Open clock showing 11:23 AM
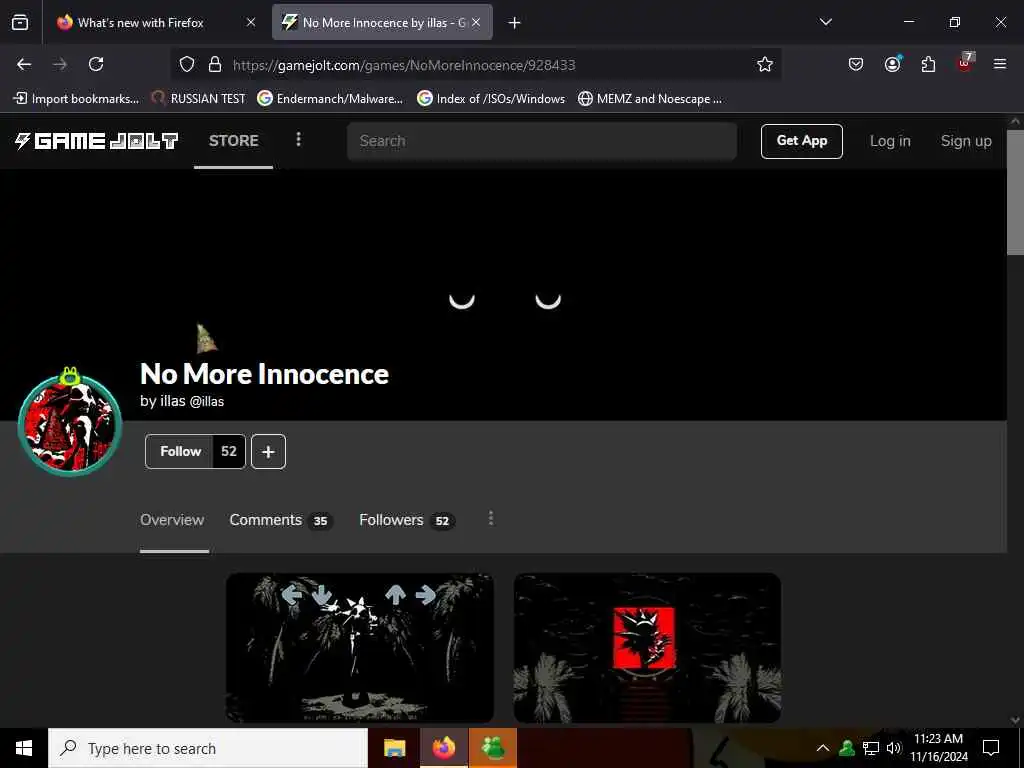 (x=938, y=748)
